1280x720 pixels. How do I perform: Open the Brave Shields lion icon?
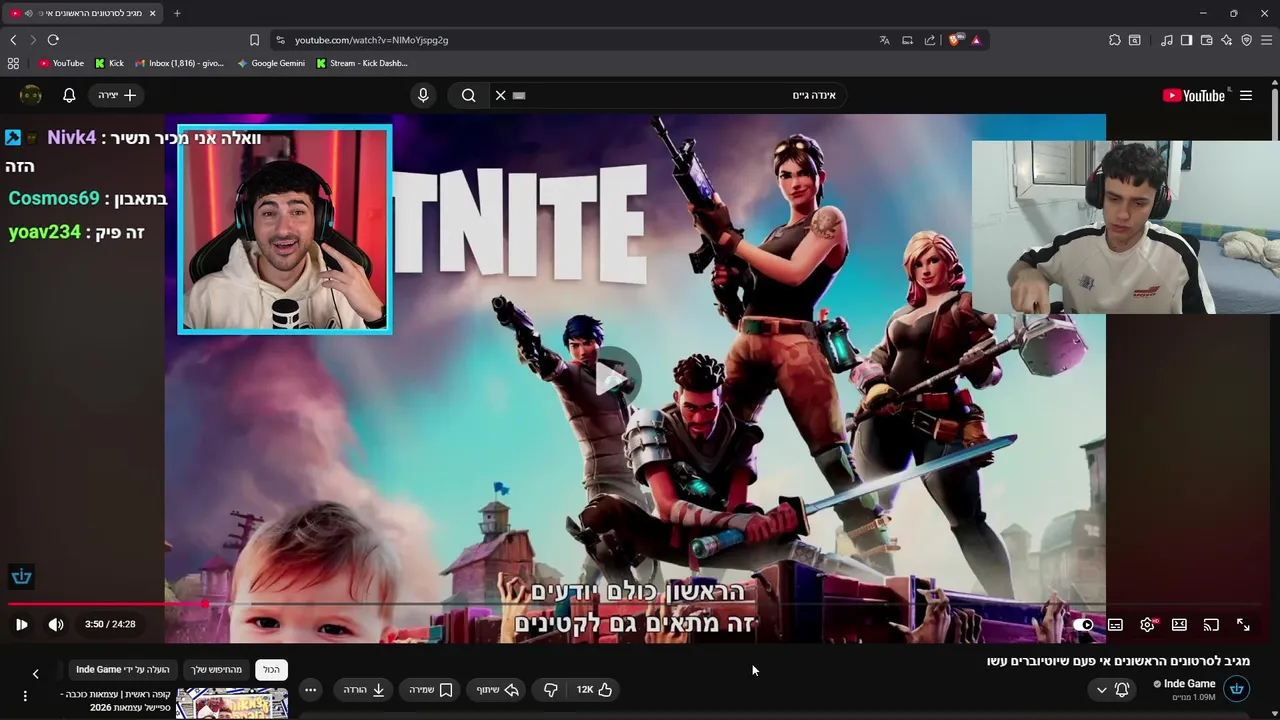pyautogui.click(x=954, y=40)
